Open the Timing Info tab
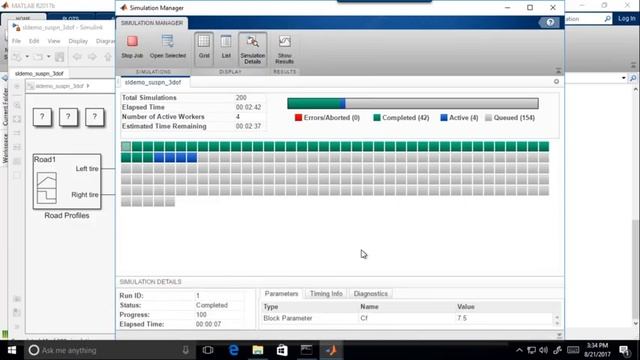The height and width of the screenshot is (360, 640). pos(326,293)
